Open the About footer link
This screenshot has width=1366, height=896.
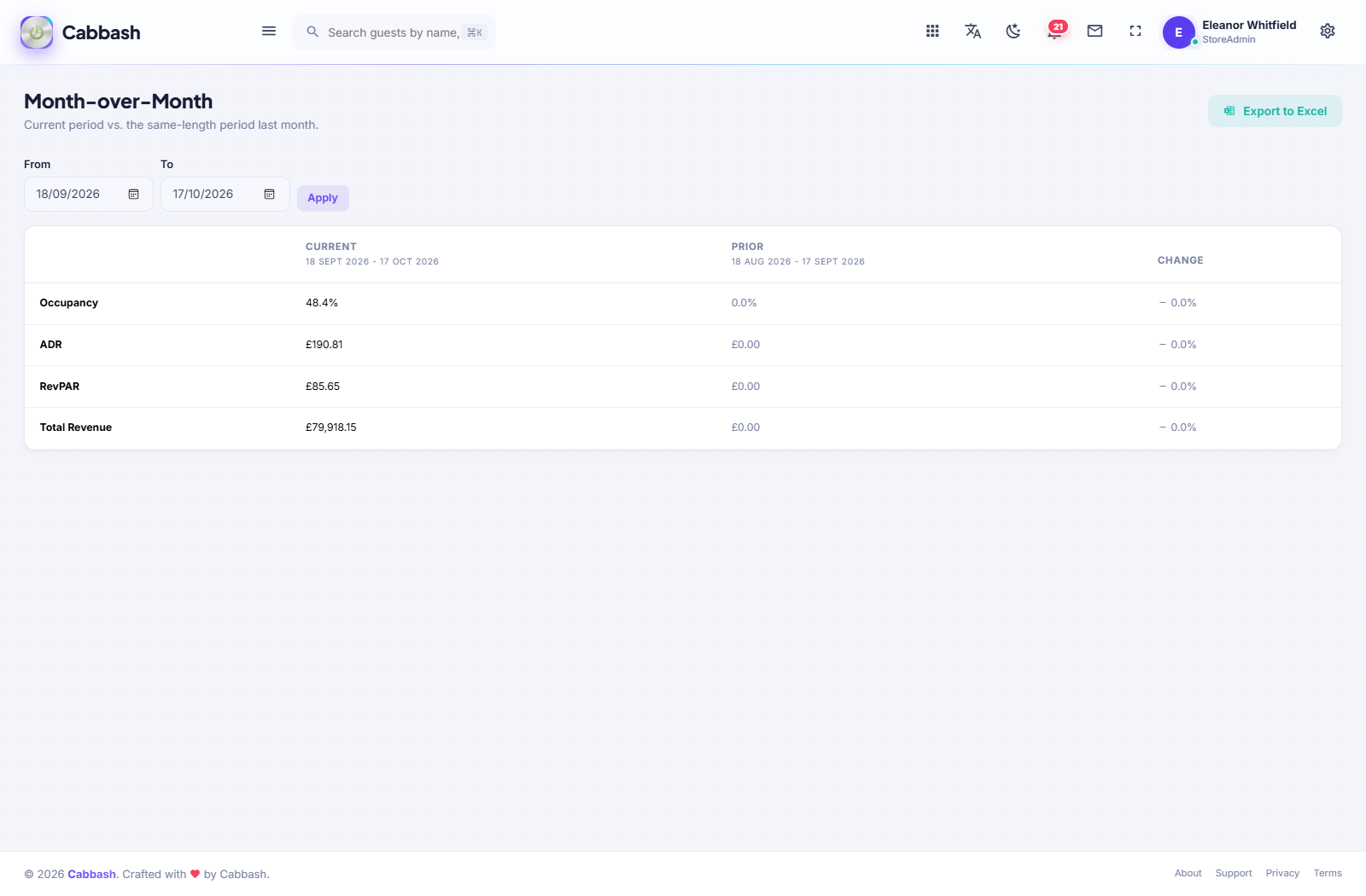[x=1188, y=874]
